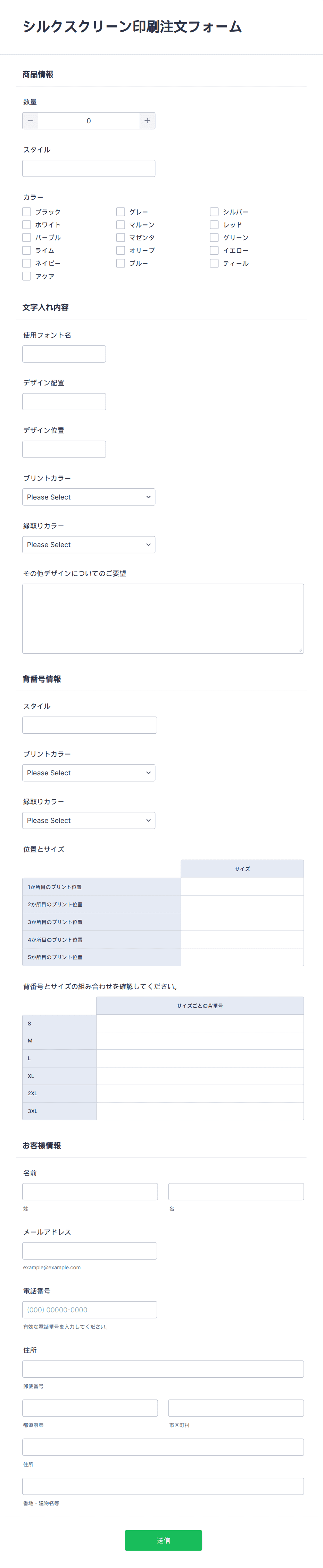Image resolution: width=323 pixels, height=1568 pixels.
Task: Click the サイズ cell for 1か所目のプリント位置
Action: [x=242, y=886]
